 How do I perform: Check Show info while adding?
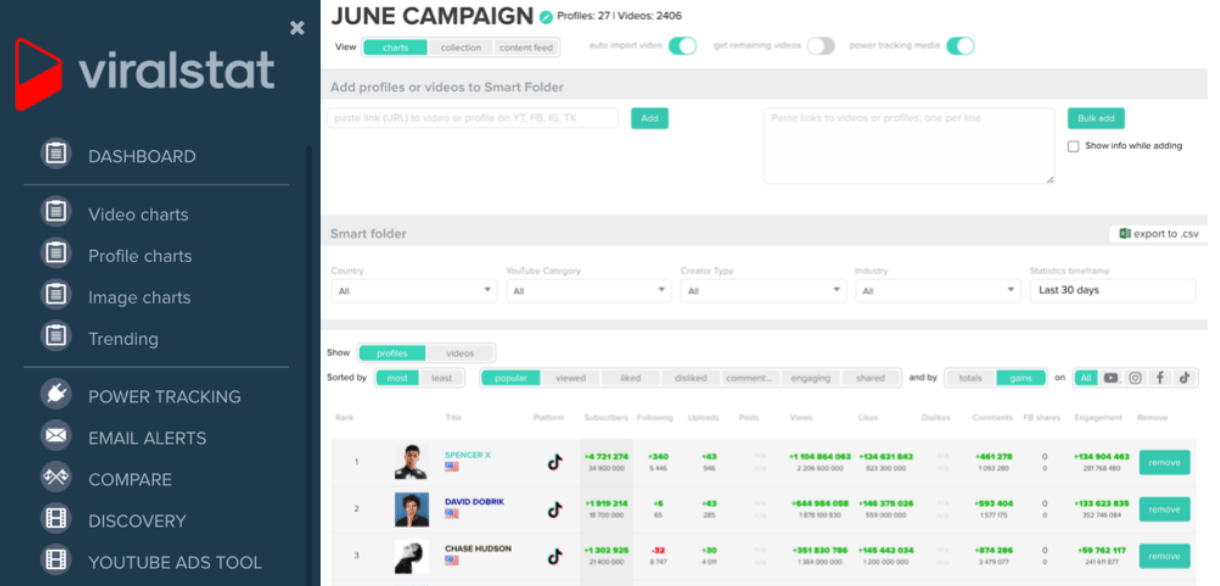(1073, 146)
